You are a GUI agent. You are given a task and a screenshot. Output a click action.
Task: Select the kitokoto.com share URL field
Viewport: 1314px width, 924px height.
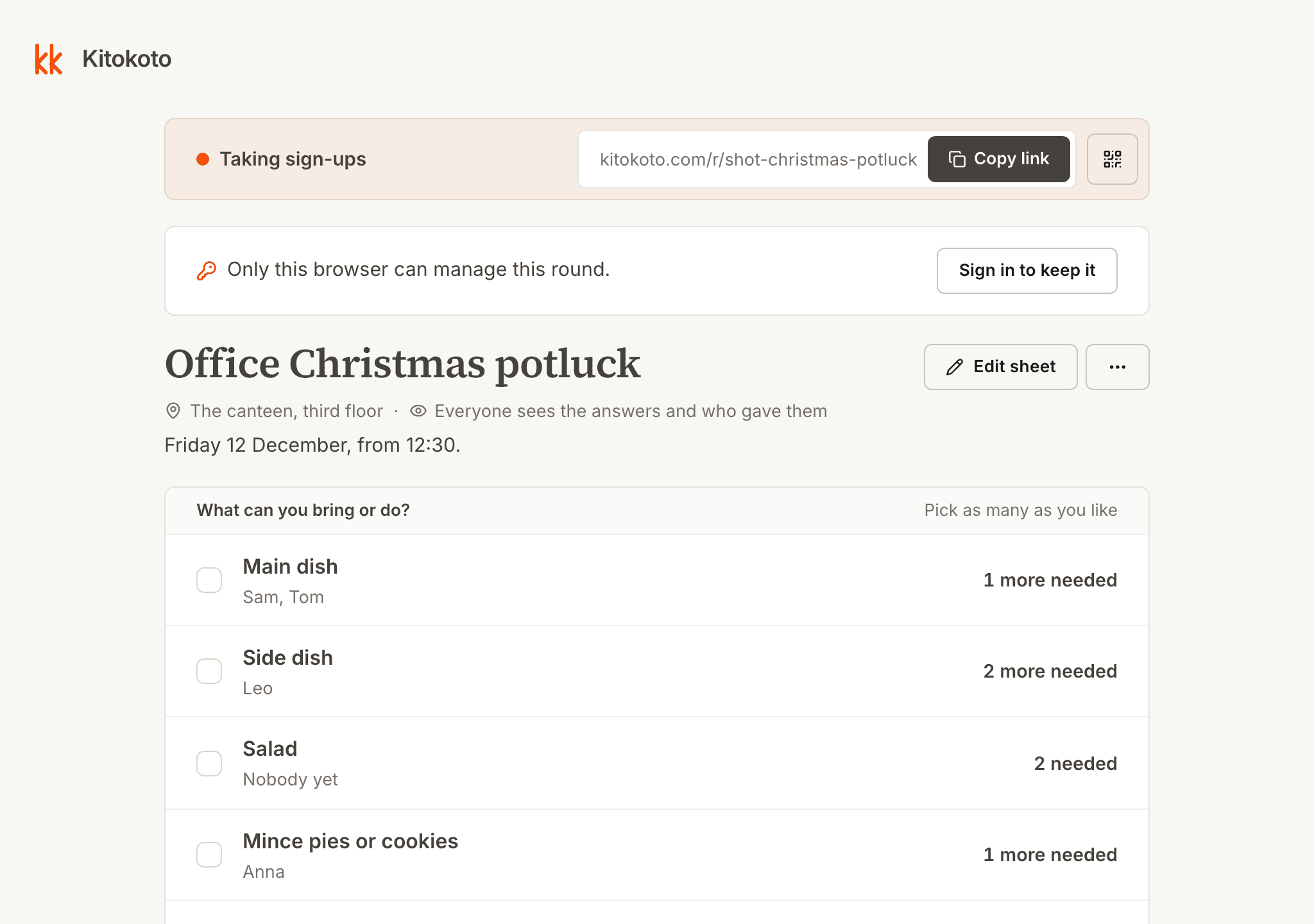758,159
